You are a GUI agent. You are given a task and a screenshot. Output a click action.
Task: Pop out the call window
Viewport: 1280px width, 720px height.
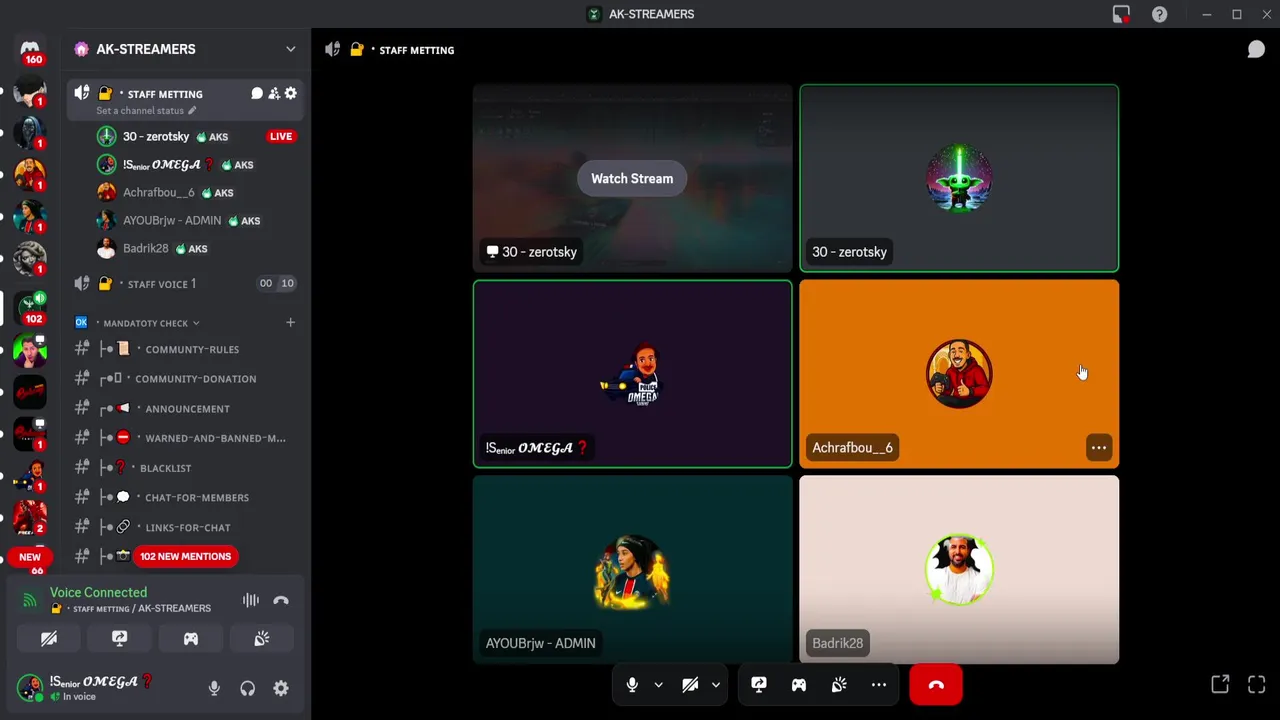[x=1220, y=684]
